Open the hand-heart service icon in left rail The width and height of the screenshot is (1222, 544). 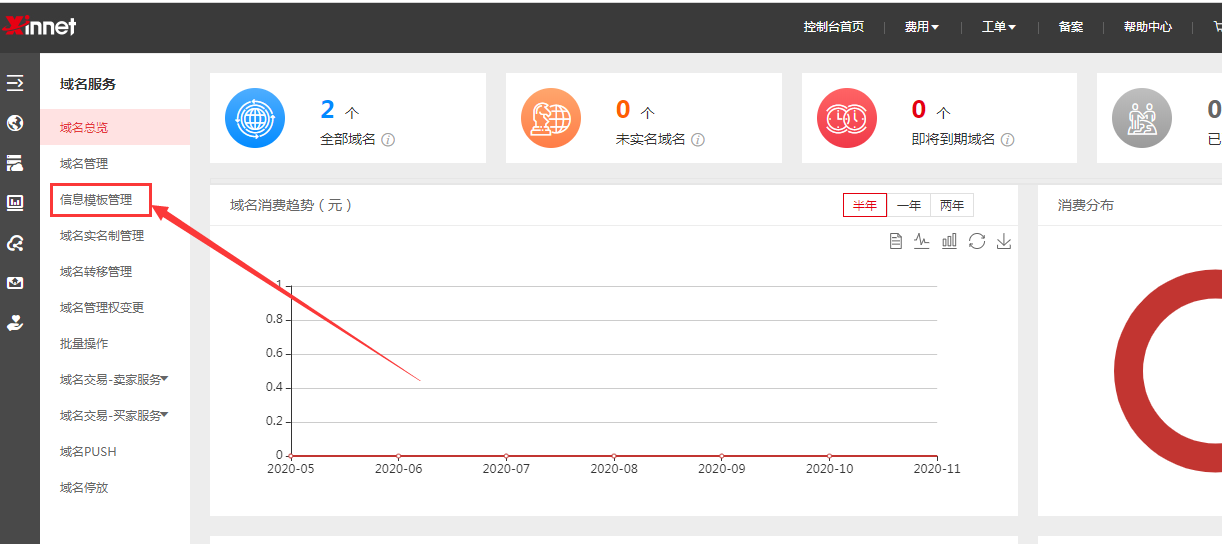tap(15, 323)
